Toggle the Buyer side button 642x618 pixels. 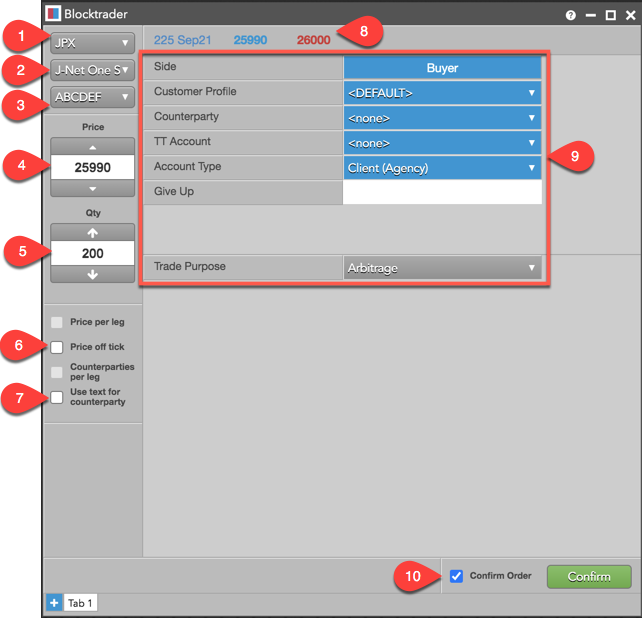pyautogui.click(x=442, y=69)
